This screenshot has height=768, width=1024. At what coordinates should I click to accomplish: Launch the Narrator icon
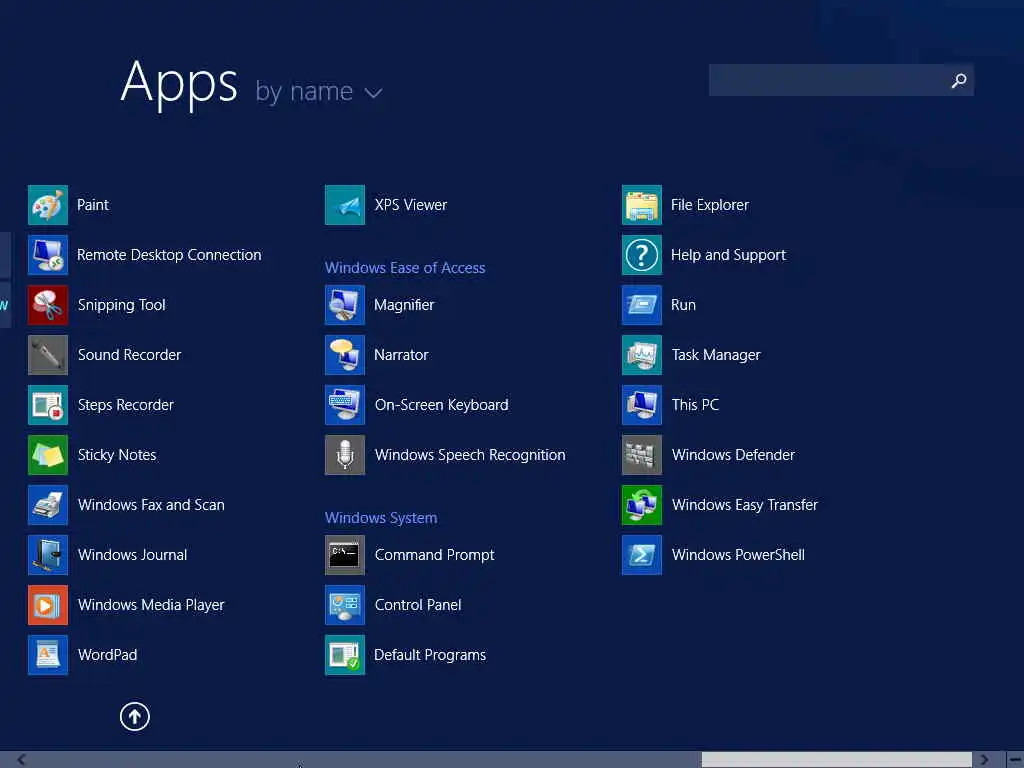345,355
